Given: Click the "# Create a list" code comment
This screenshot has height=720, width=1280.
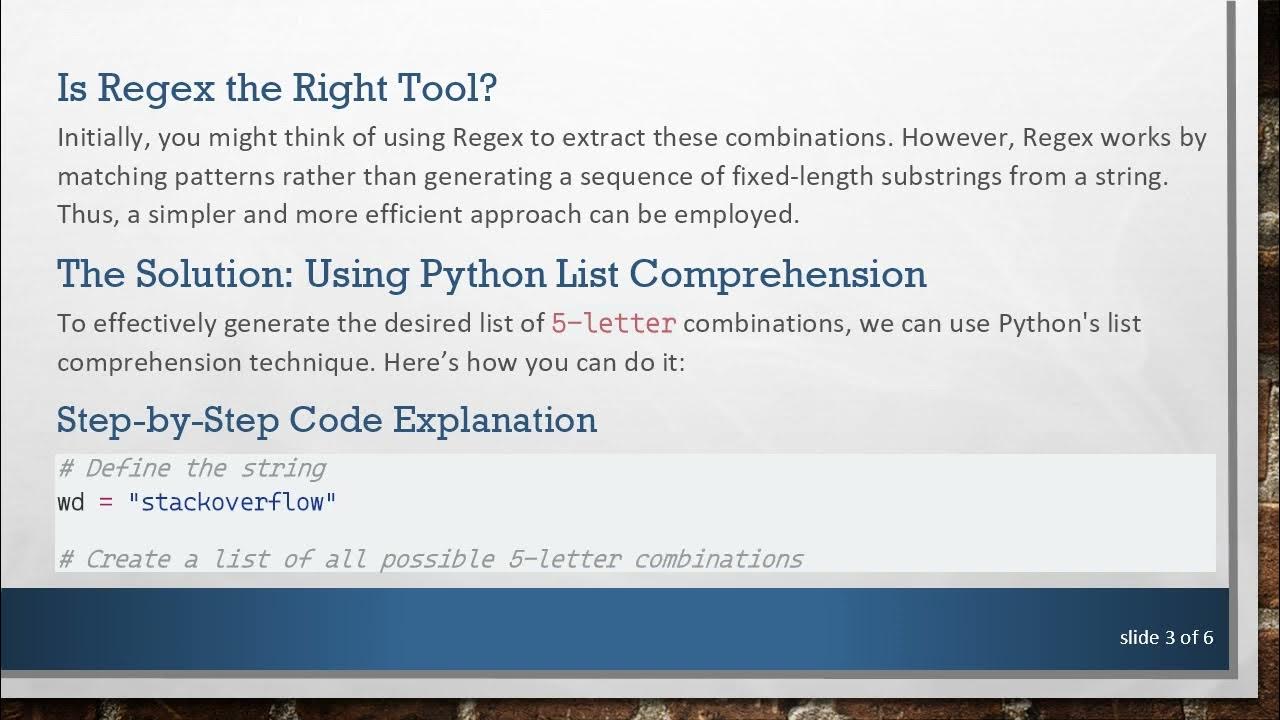Looking at the screenshot, I should click(430, 558).
